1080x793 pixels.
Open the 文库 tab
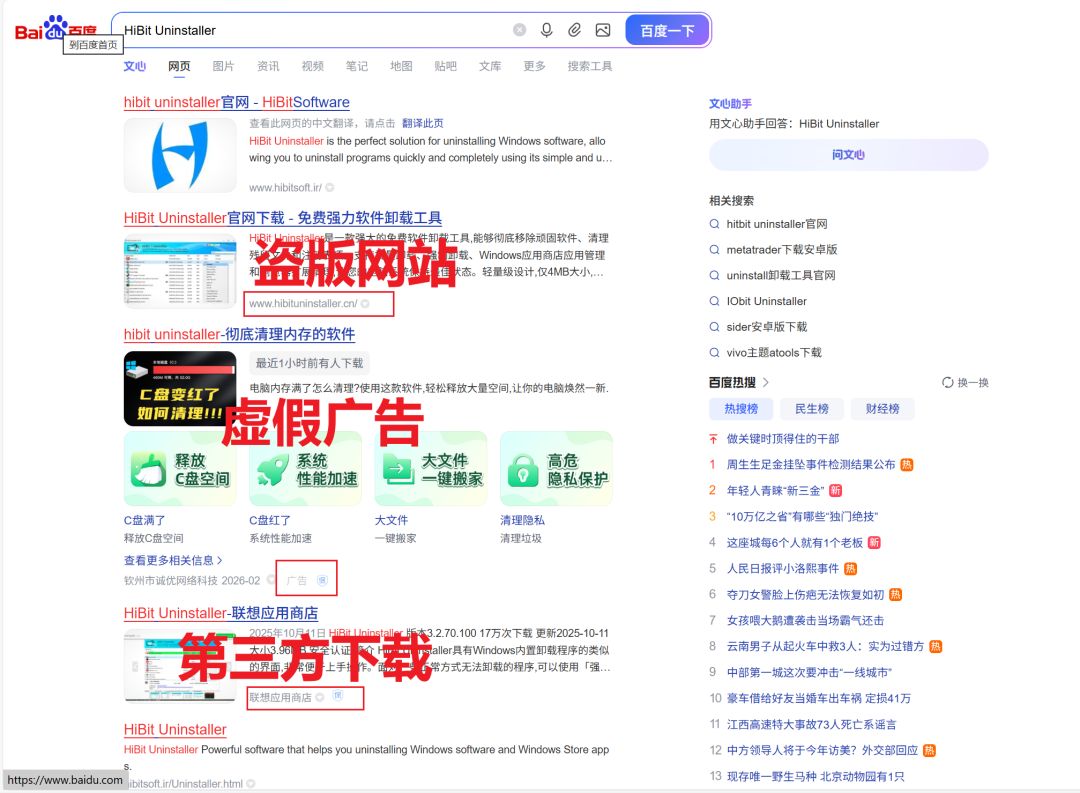490,66
